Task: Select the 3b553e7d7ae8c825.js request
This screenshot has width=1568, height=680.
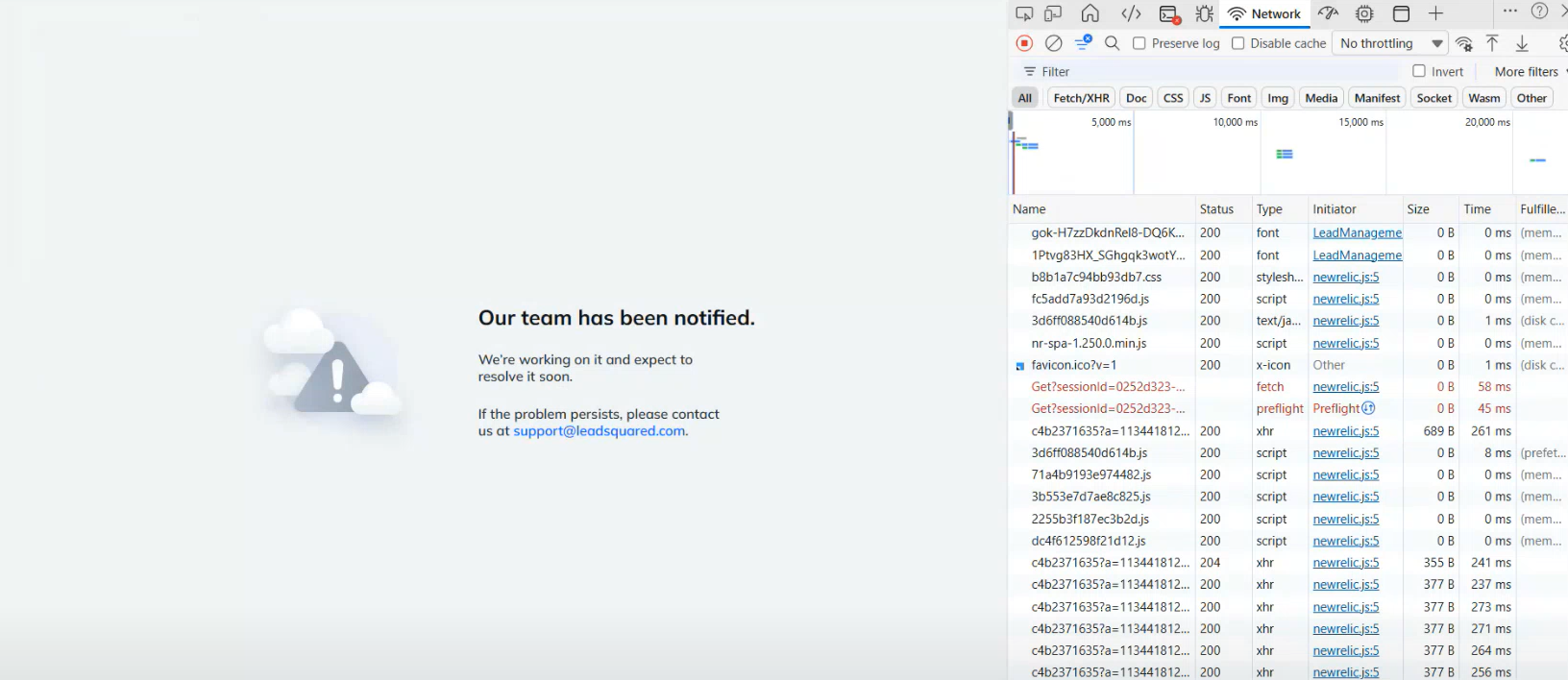Action: pos(1091,497)
